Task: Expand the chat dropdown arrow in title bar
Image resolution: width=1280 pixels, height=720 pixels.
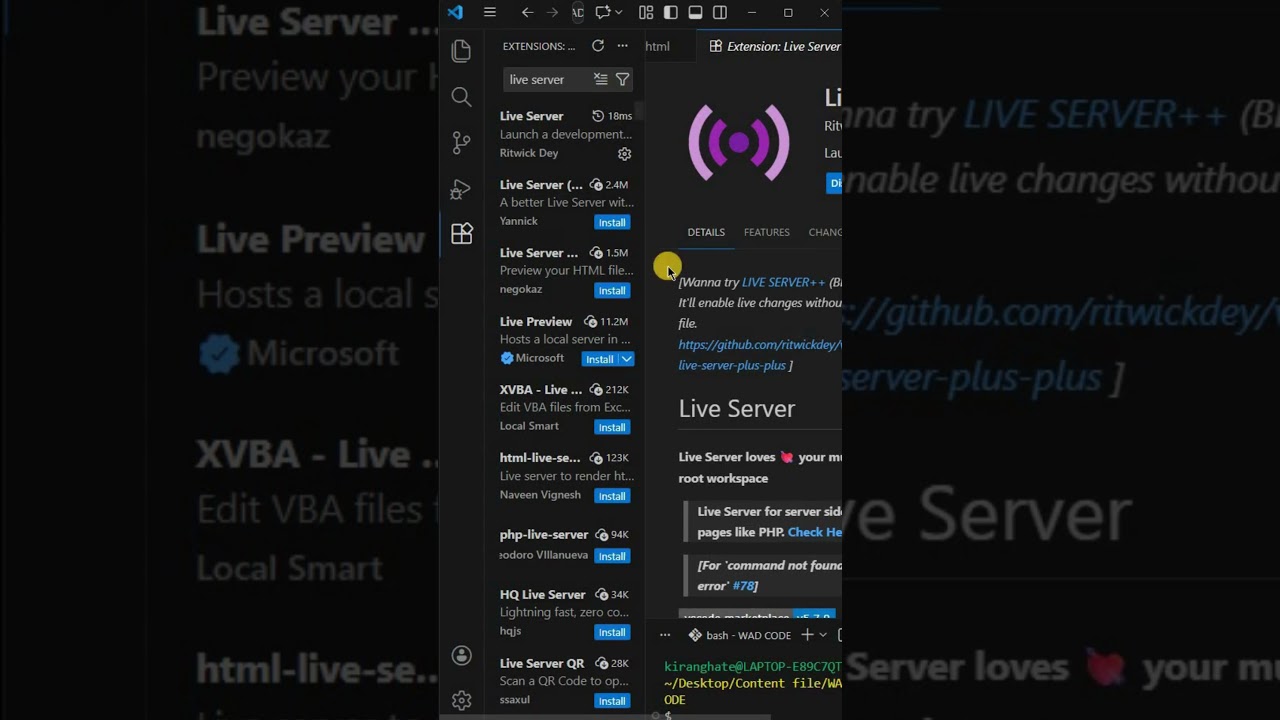Action: 619,13
